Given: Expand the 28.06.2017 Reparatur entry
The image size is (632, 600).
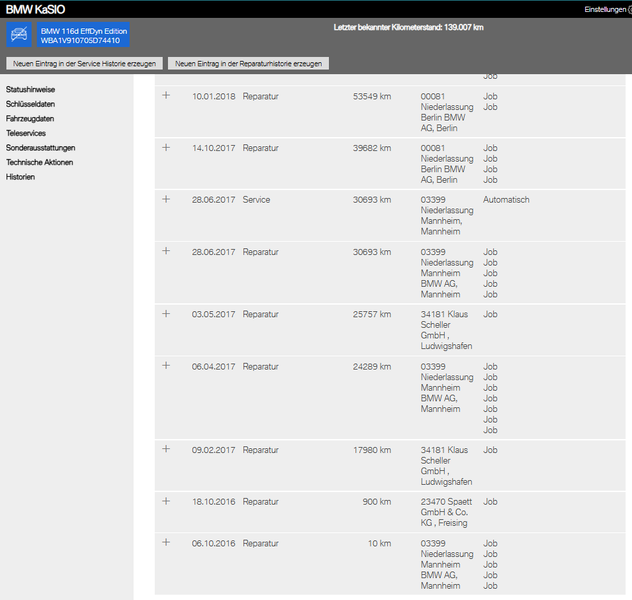Looking at the screenshot, I should click(166, 251).
